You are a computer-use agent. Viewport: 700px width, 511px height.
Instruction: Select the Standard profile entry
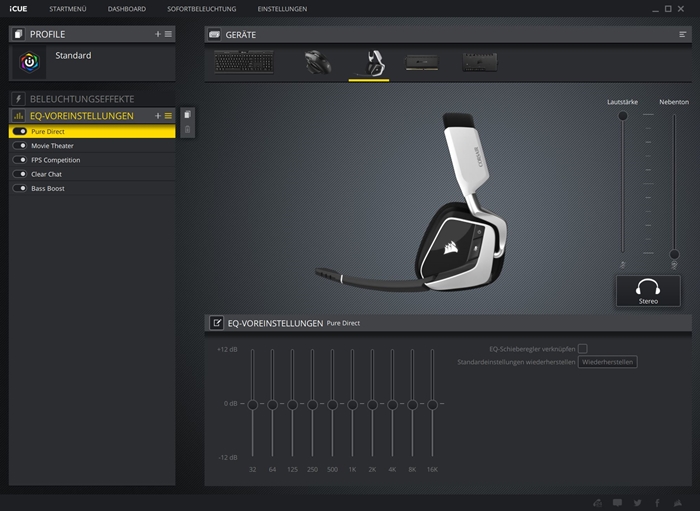[92, 62]
